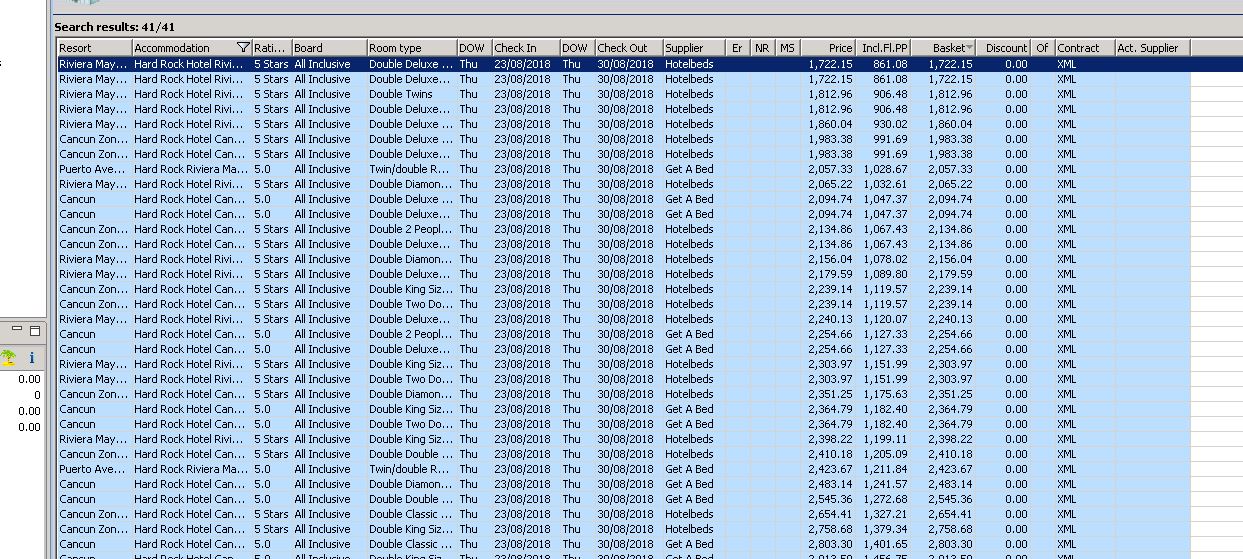Sort by the Supplier column header
Image resolution: width=1243 pixels, height=559 pixels.
[694, 47]
